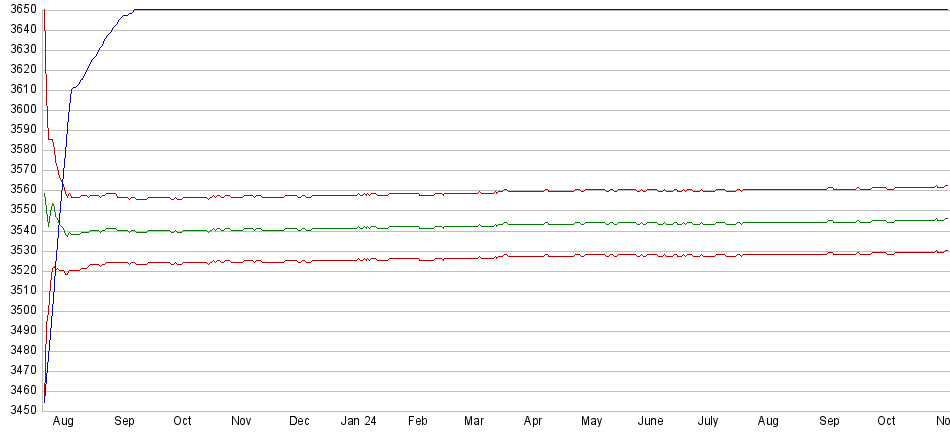Screen dimensions: 950x435
Task: Select the June month label
Action: pyautogui.click(x=650, y=421)
